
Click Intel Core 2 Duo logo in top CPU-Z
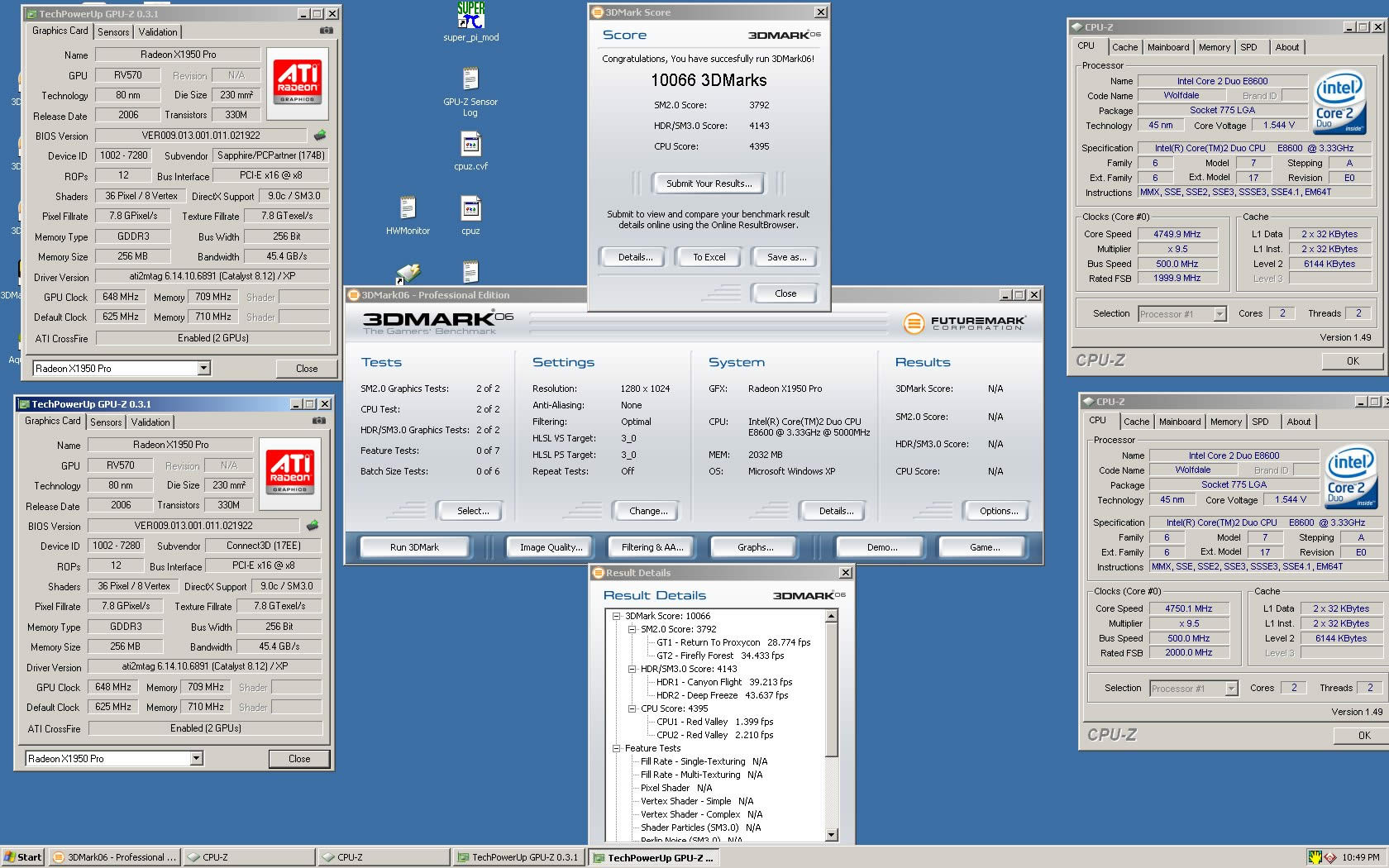[x=1339, y=103]
